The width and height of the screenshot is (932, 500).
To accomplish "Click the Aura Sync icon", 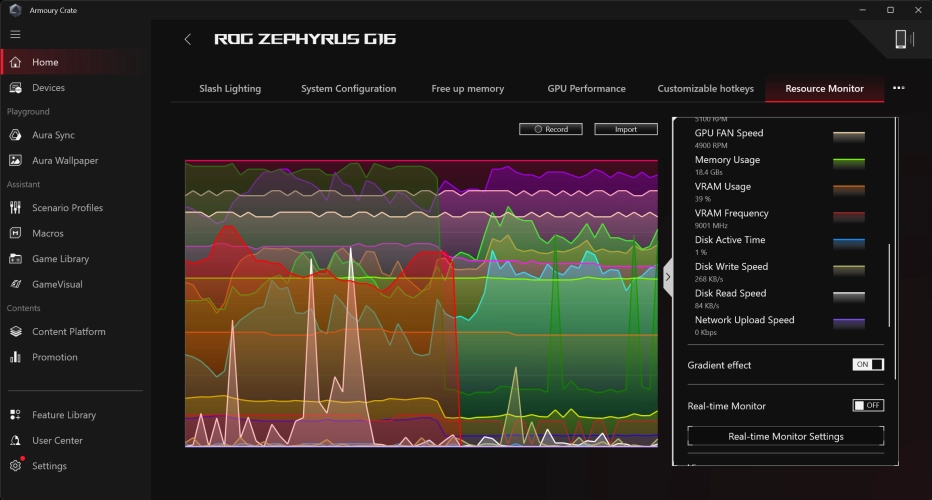I will tap(15, 135).
